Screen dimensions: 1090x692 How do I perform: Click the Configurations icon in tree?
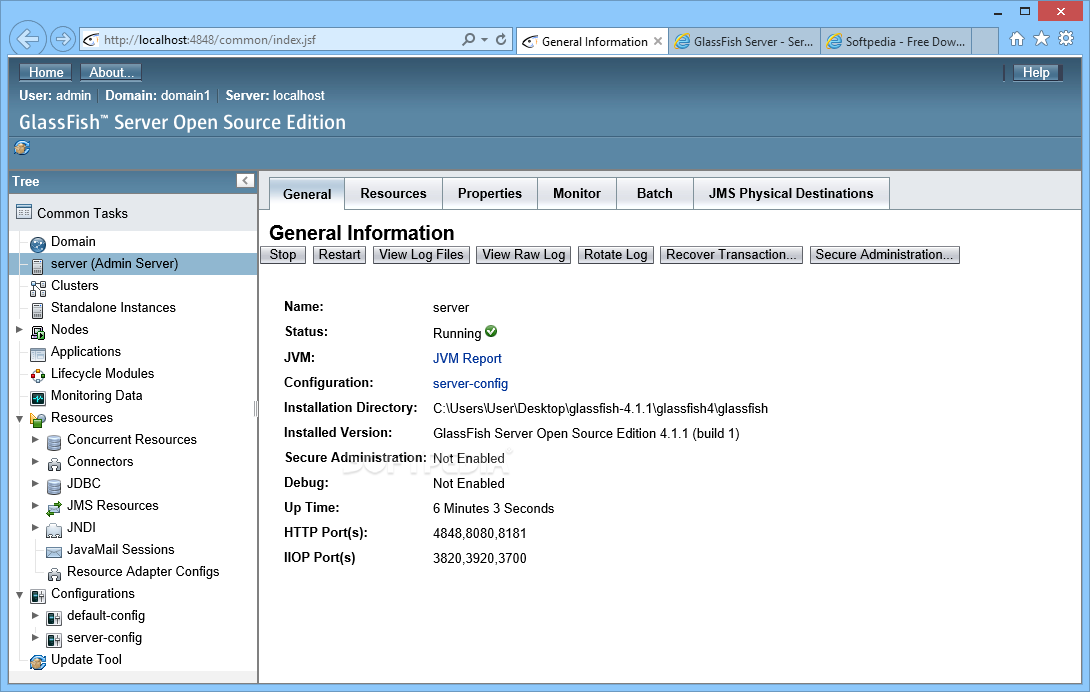(38, 596)
